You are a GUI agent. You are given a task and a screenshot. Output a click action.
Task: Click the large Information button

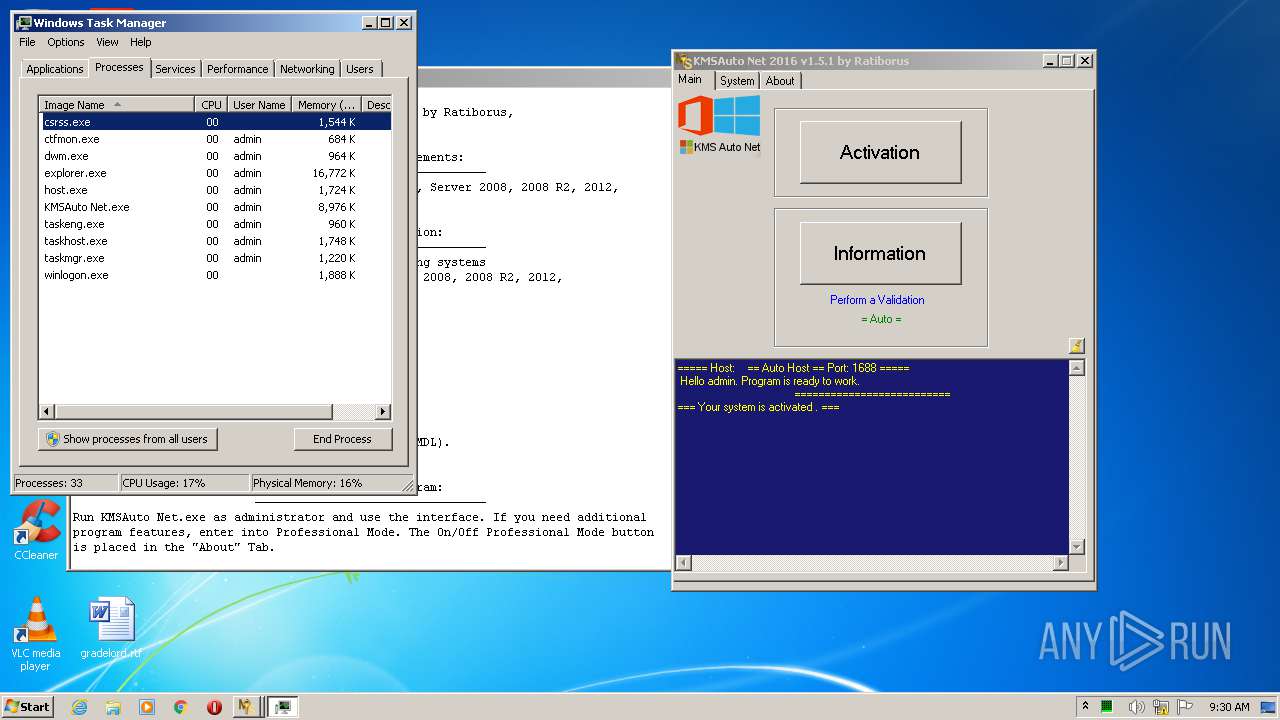click(880, 253)
